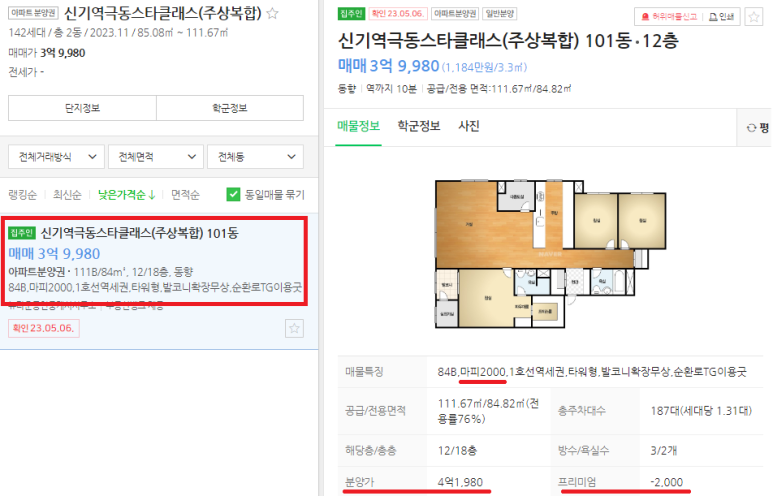
Task: Click the 학군정보 button under complex summary
Action: coord(230,108)
